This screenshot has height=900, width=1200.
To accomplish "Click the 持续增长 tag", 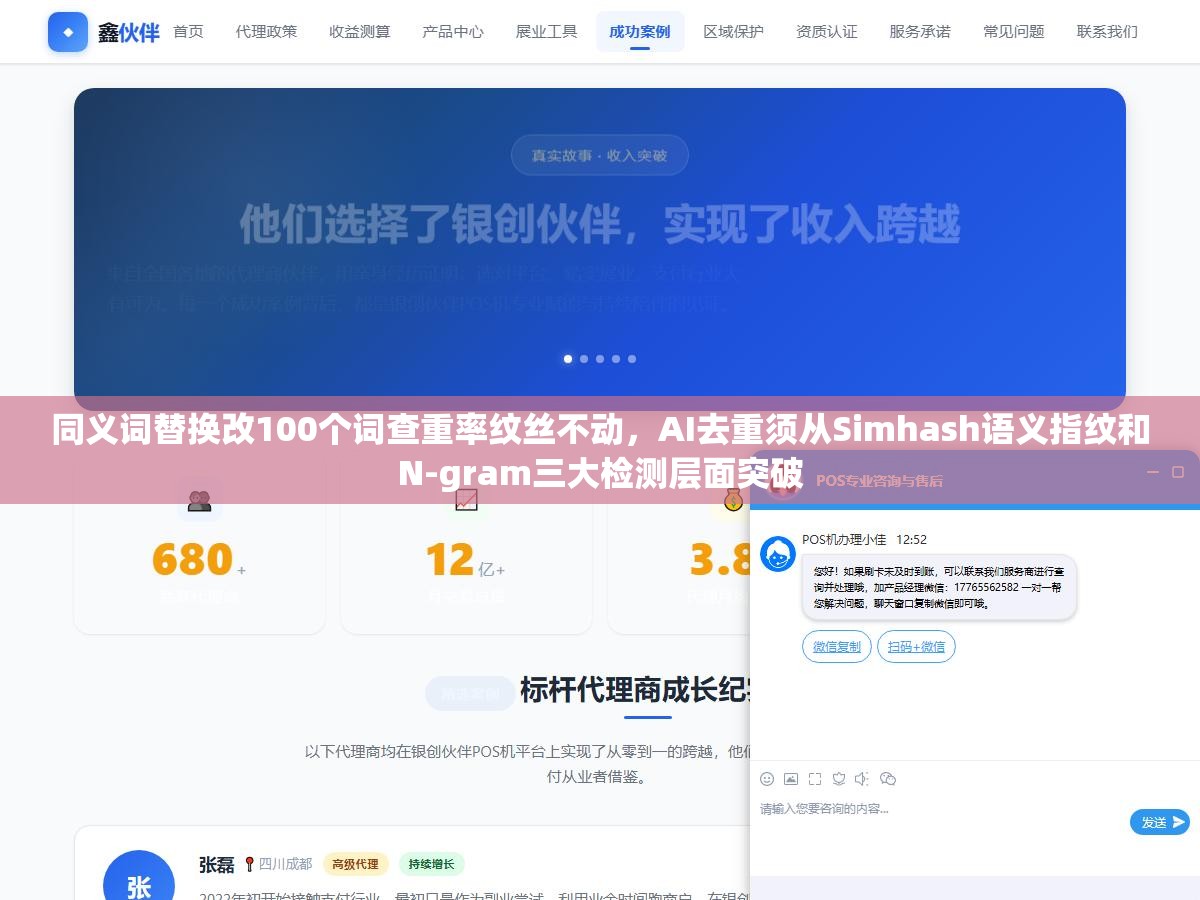I will coord(432,864).
